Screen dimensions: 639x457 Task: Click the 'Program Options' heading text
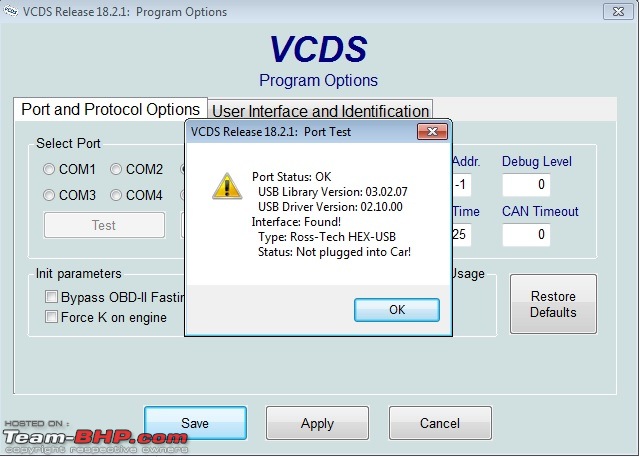tap(318, 80)
